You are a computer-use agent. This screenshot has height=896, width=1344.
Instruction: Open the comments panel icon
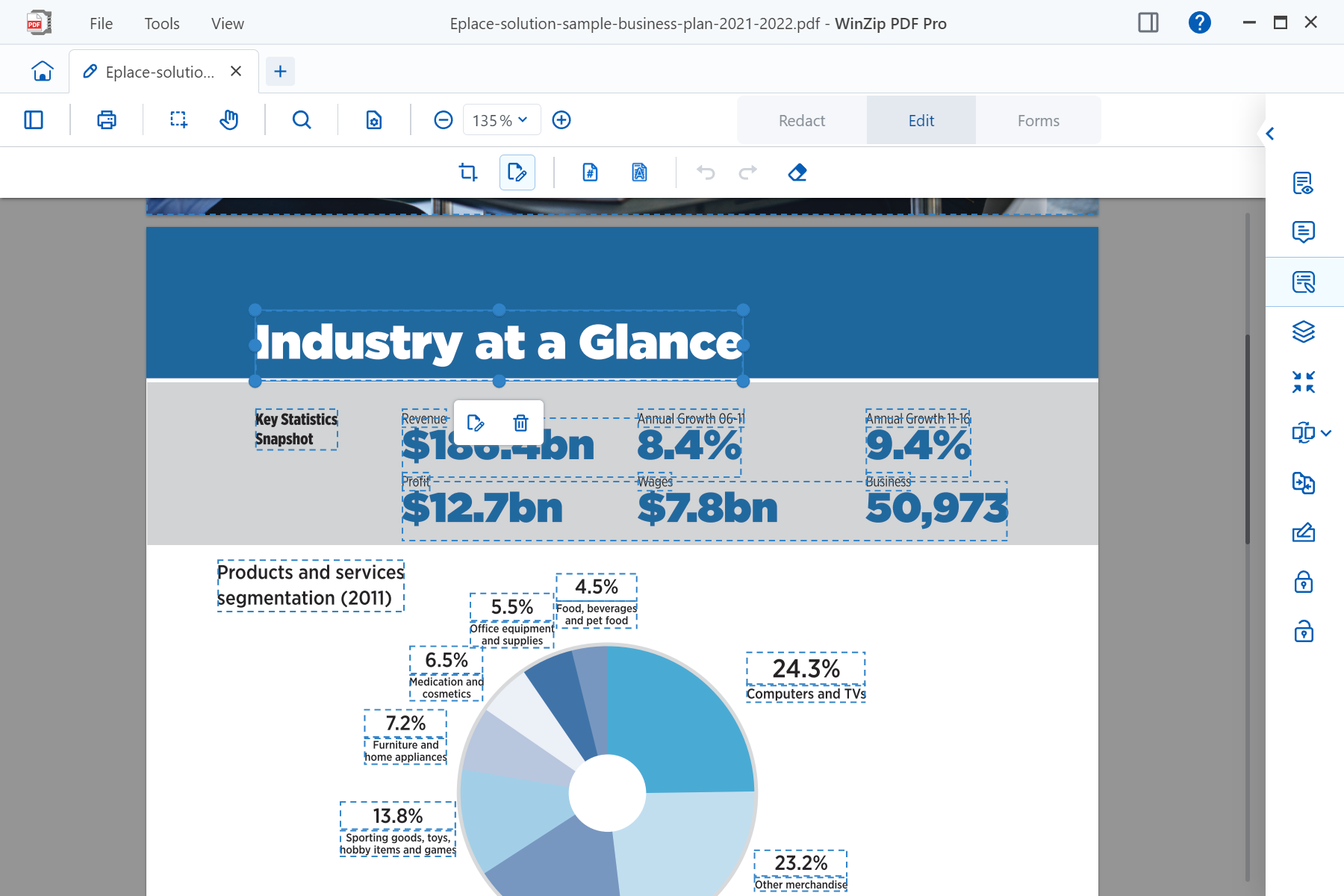1303,232
